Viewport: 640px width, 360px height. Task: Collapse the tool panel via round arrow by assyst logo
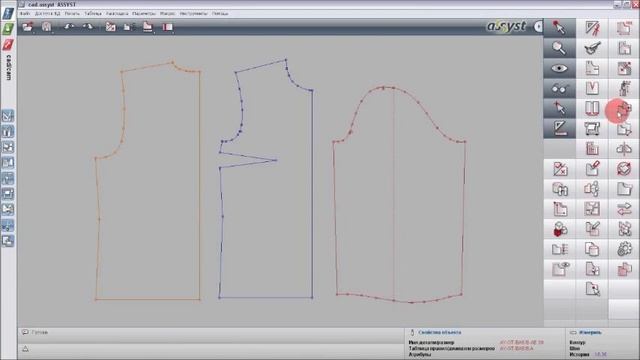(538, 27)
